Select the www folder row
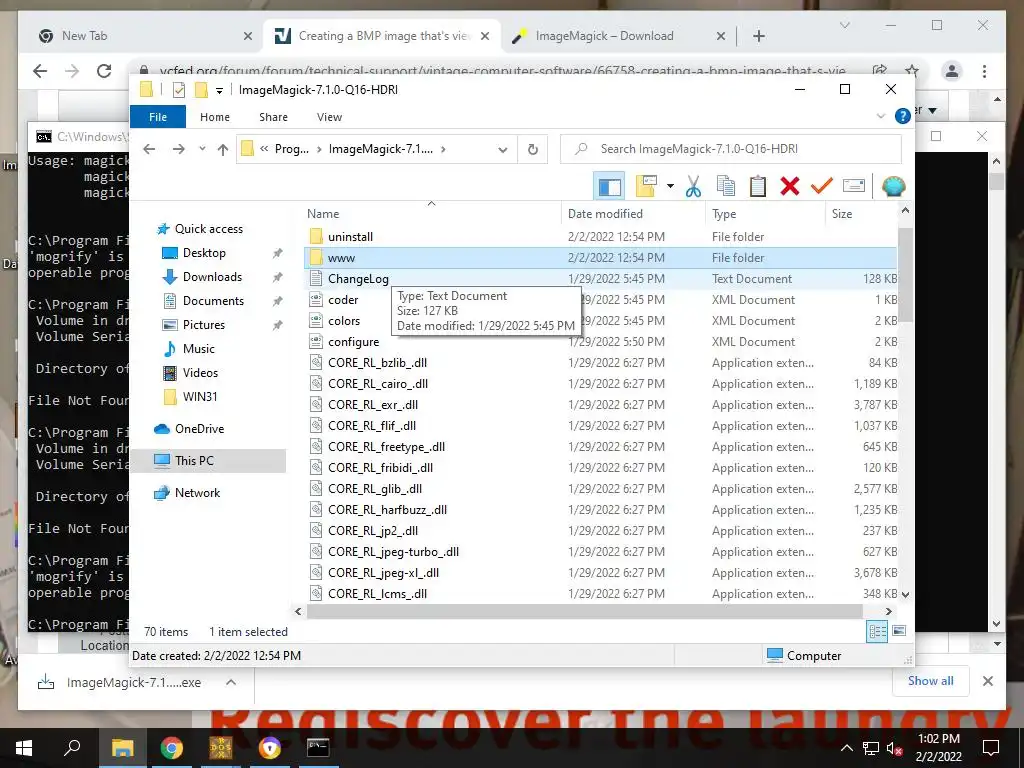Viewport: 1024px width, 768px height. pos(600,258)
